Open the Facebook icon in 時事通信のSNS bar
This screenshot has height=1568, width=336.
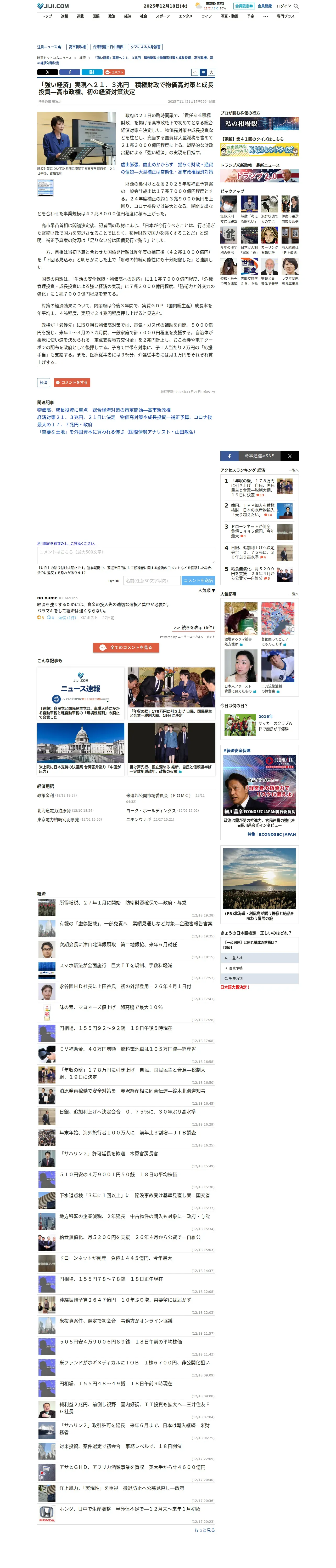point(229,456)
